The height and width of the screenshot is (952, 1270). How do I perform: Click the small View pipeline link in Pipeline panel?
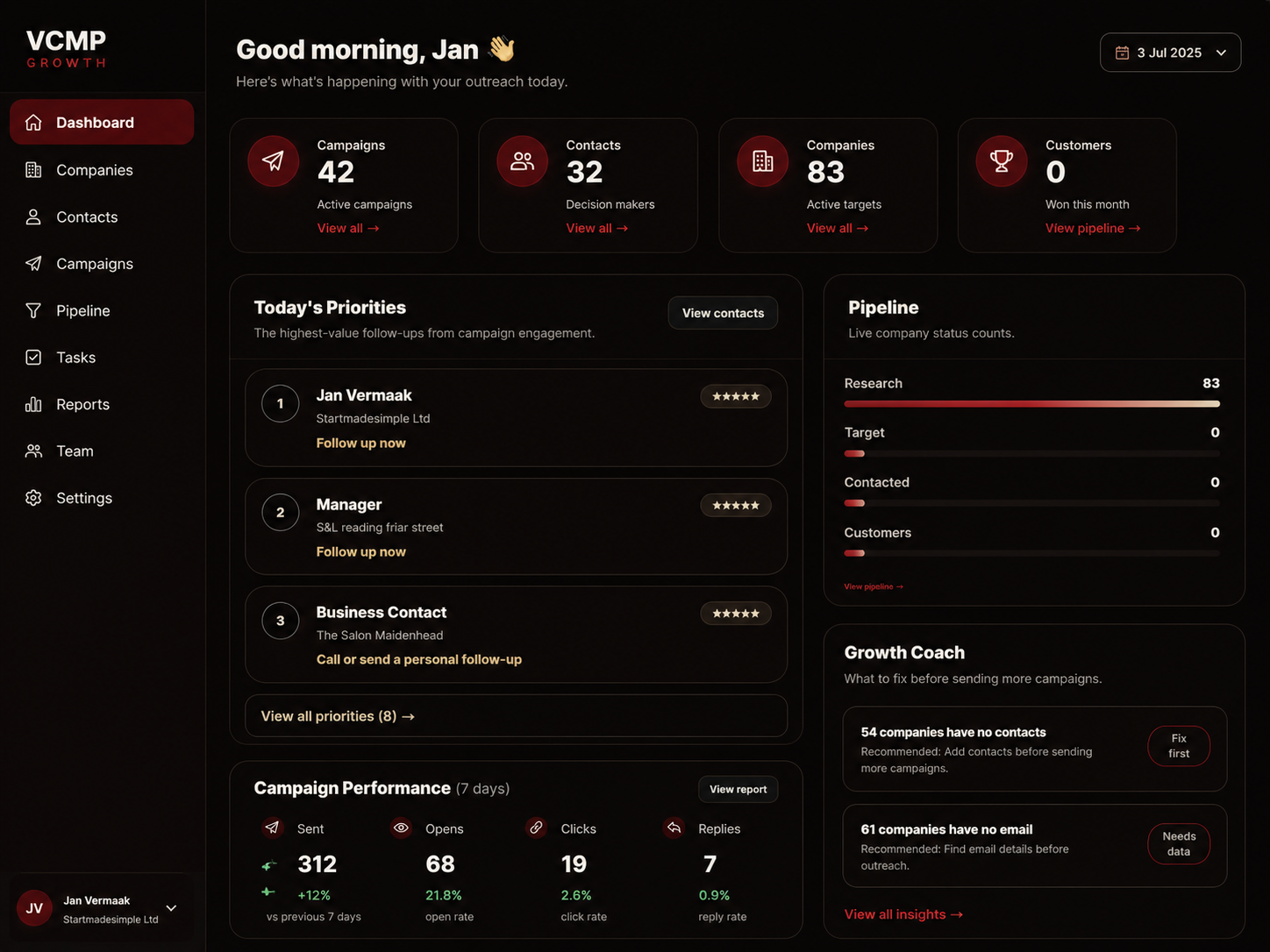(874, 586)
